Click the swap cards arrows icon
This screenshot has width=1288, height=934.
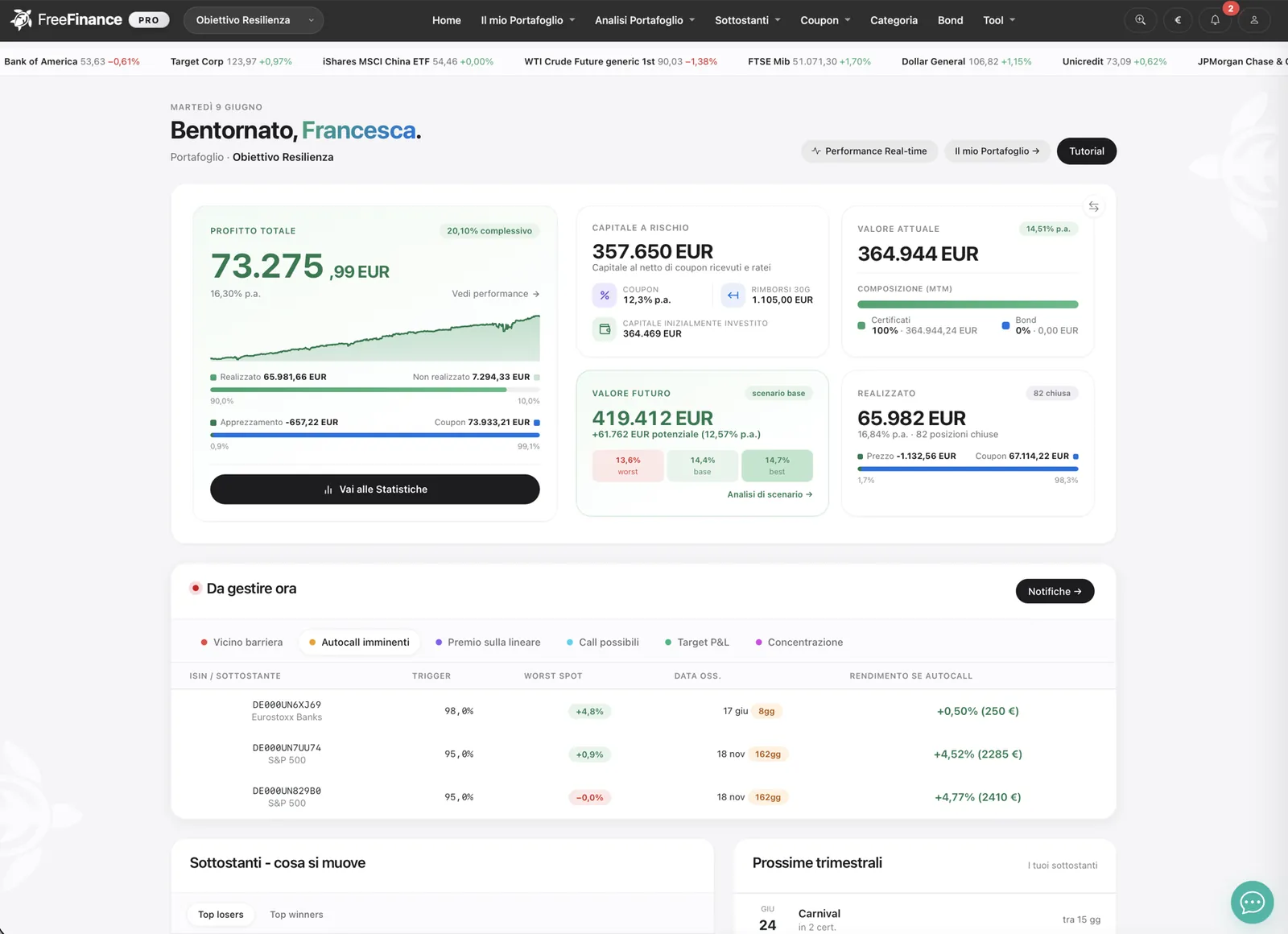[1093, 207]
